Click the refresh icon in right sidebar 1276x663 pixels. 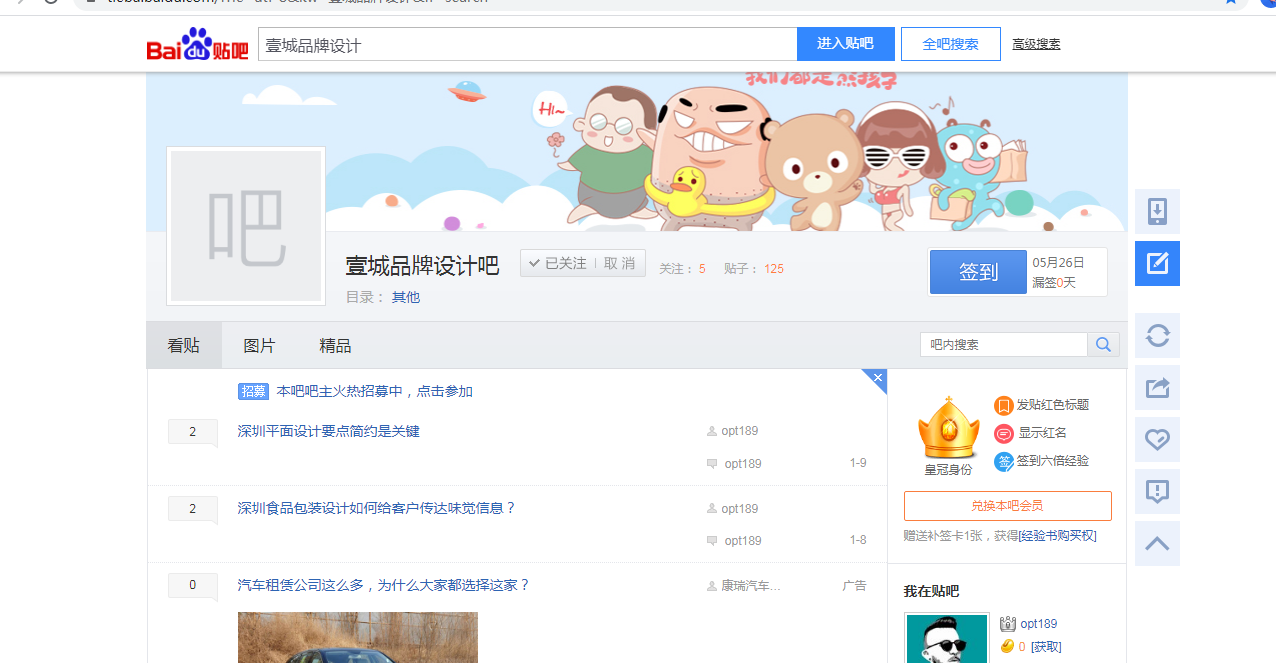(x=1157, y=335)
